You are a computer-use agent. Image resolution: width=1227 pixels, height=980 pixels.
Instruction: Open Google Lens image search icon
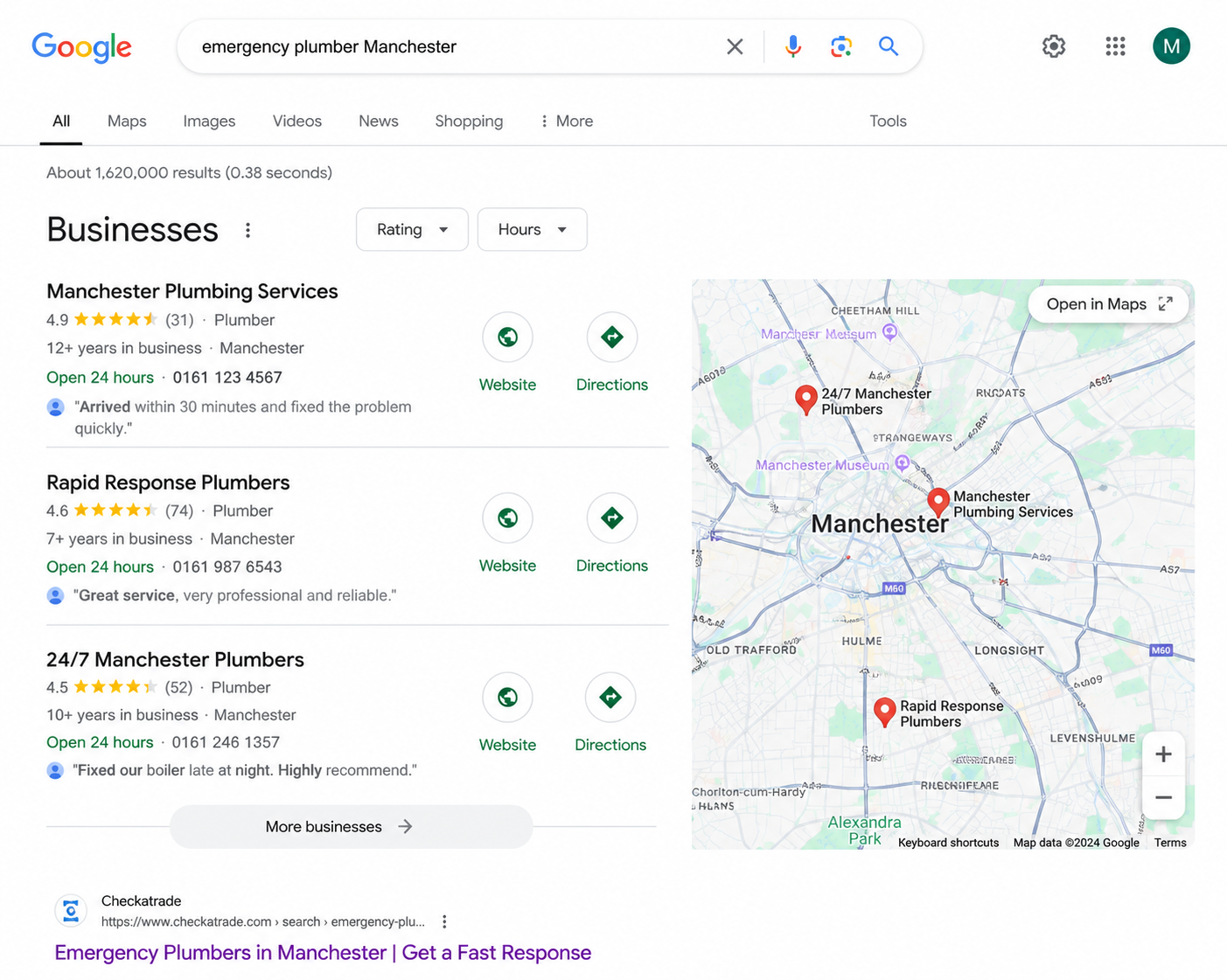(x=840, y=46)
